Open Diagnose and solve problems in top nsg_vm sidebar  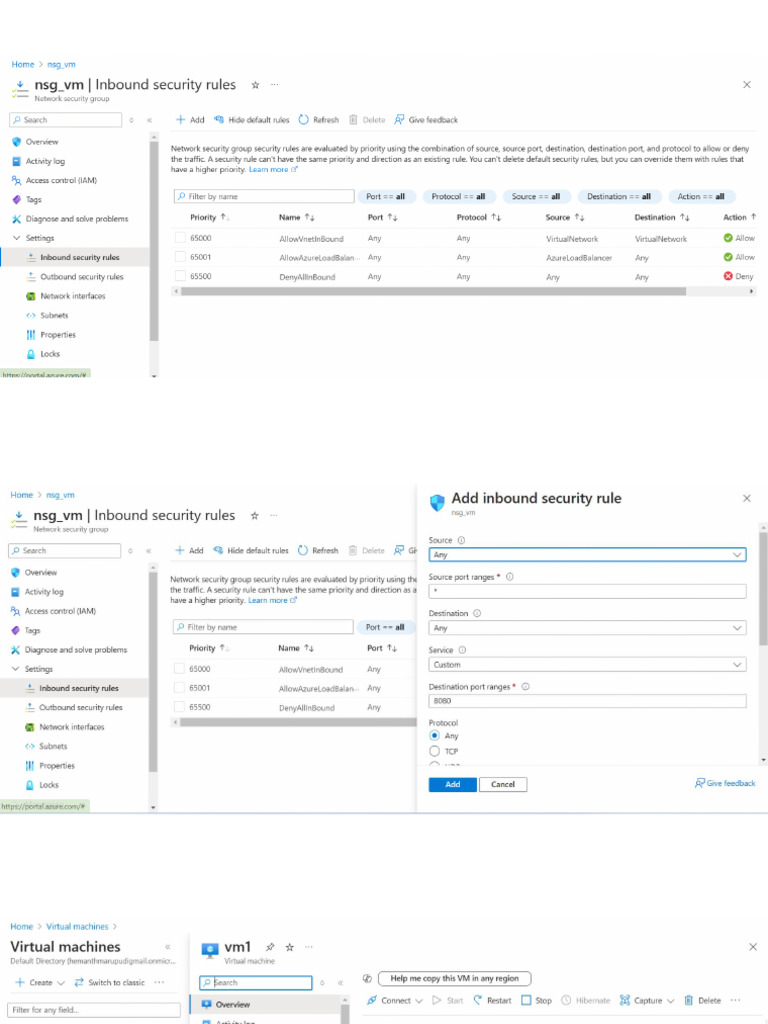point(77,219)
